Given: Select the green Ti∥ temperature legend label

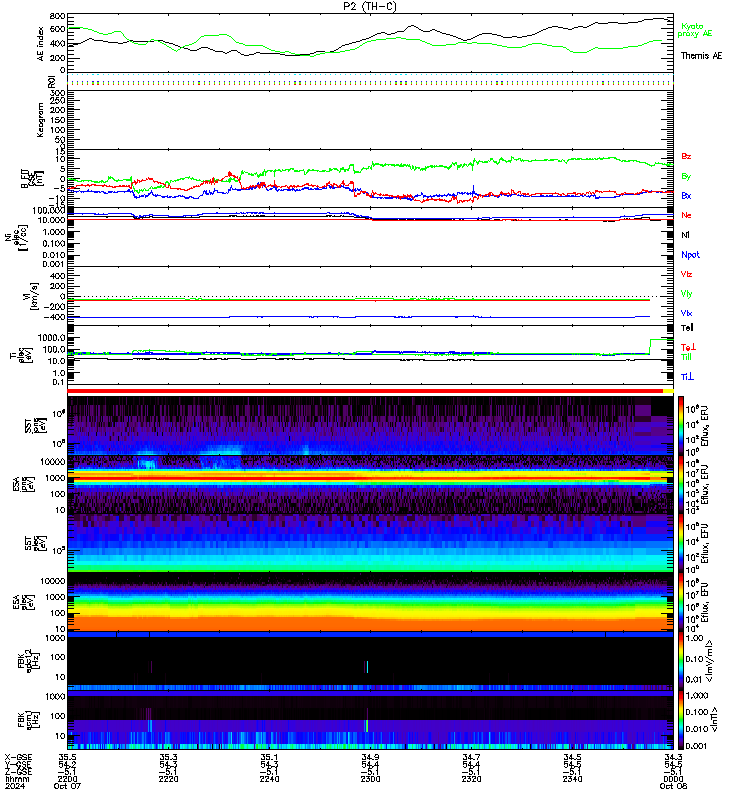Looking at the screenshot, I should point(686,357).
